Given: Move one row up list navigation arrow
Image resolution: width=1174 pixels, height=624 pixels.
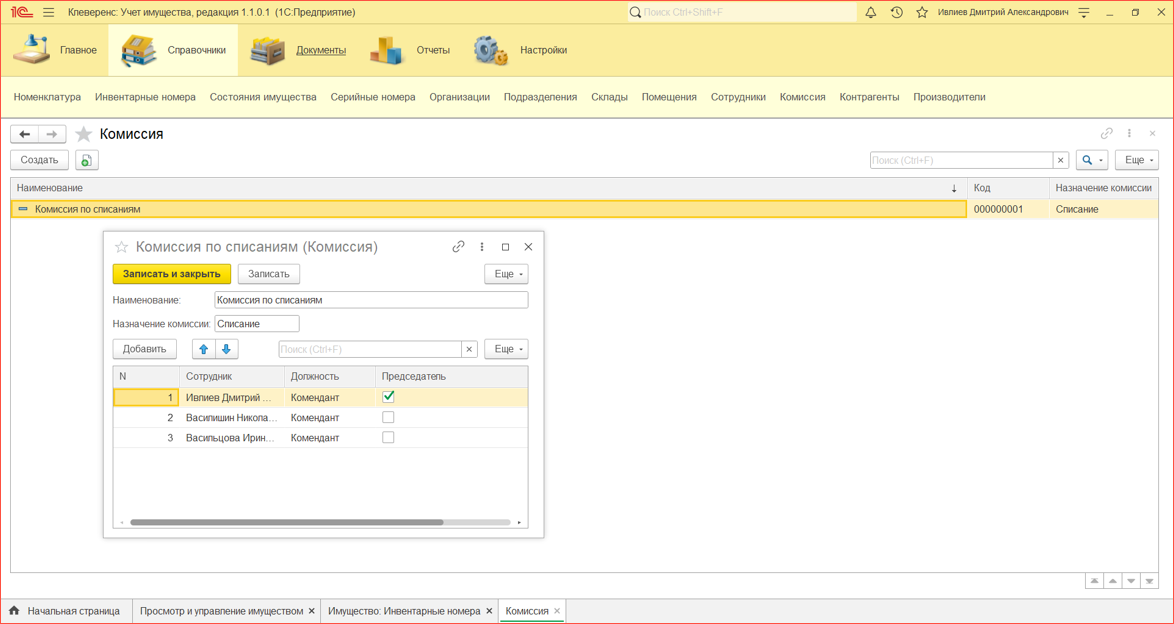Looking at the screenshot, I should [1113, 581].
